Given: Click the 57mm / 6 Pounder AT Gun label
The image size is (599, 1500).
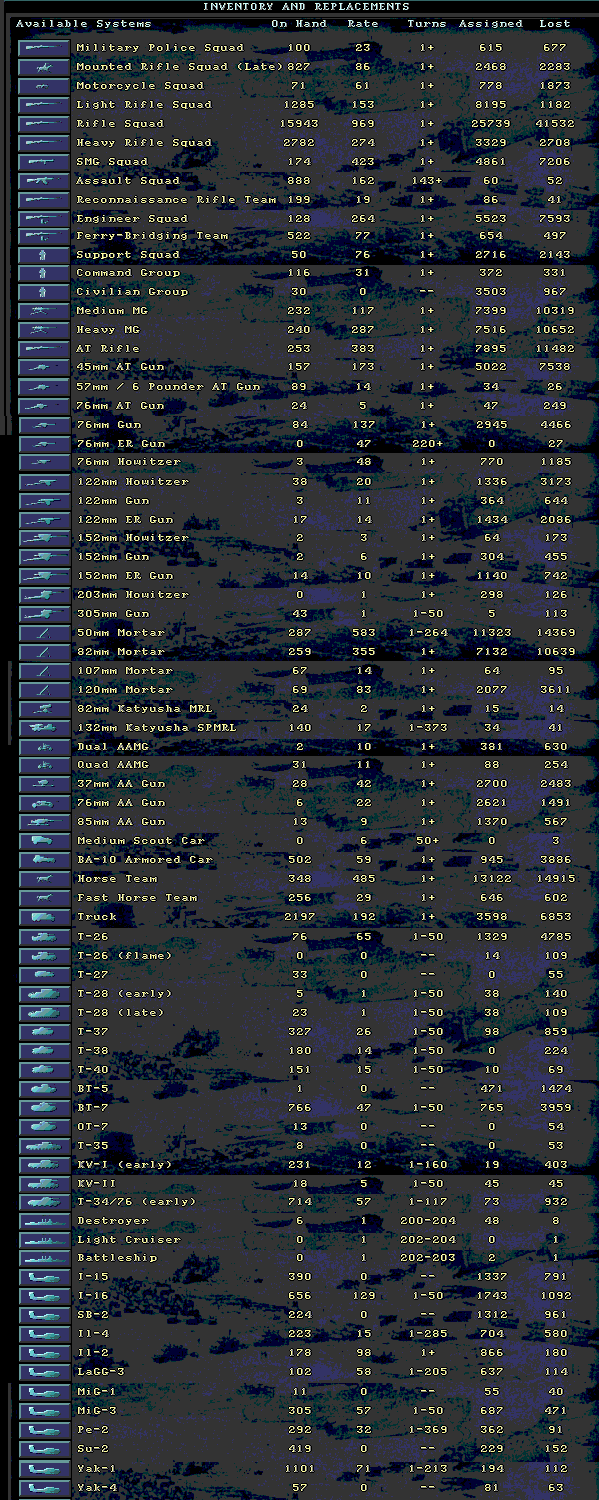Looking at the screenshot, I should 168,387.
